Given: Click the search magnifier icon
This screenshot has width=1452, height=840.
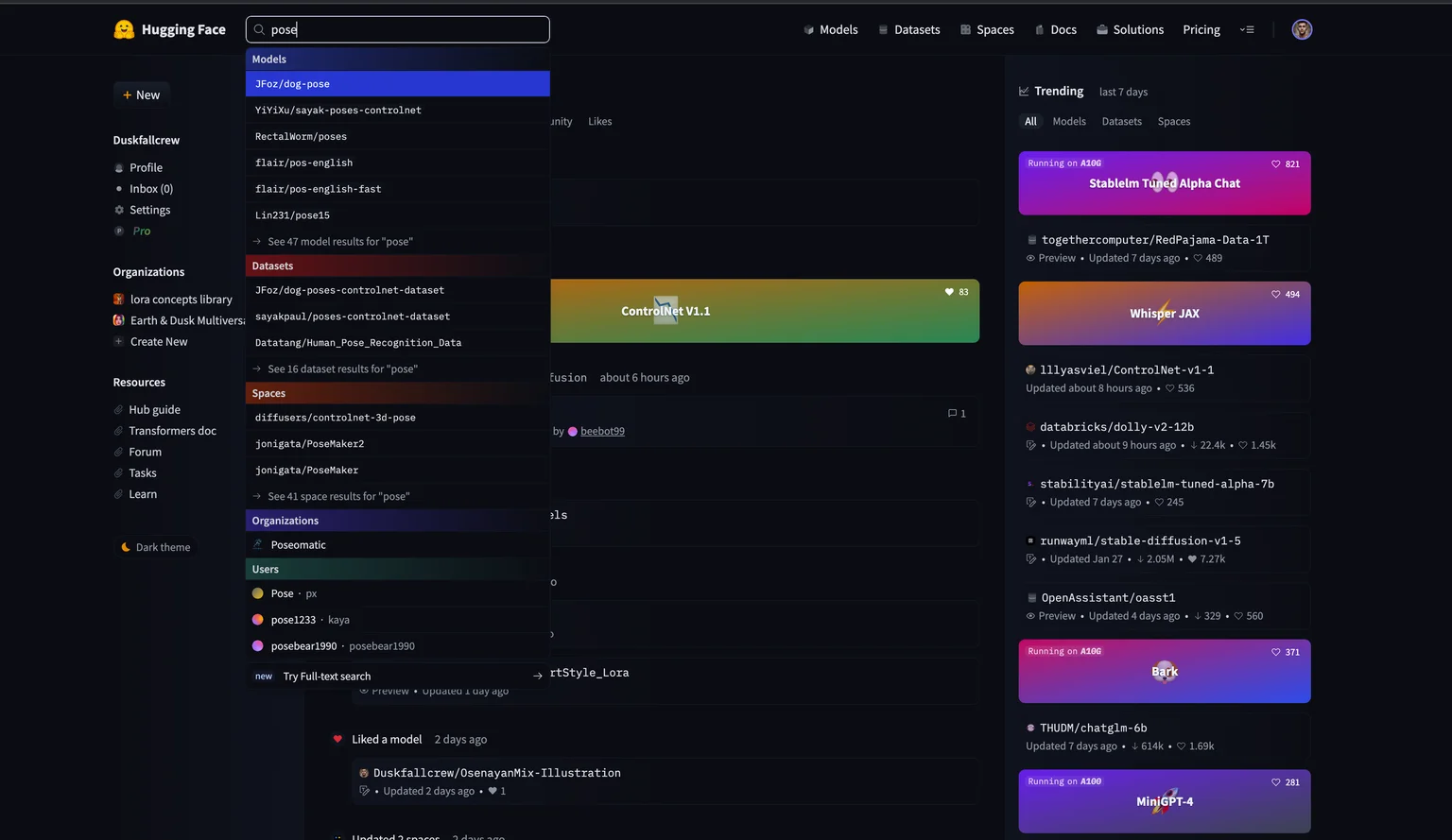Looking at the screenshot, I should point(259,29).
